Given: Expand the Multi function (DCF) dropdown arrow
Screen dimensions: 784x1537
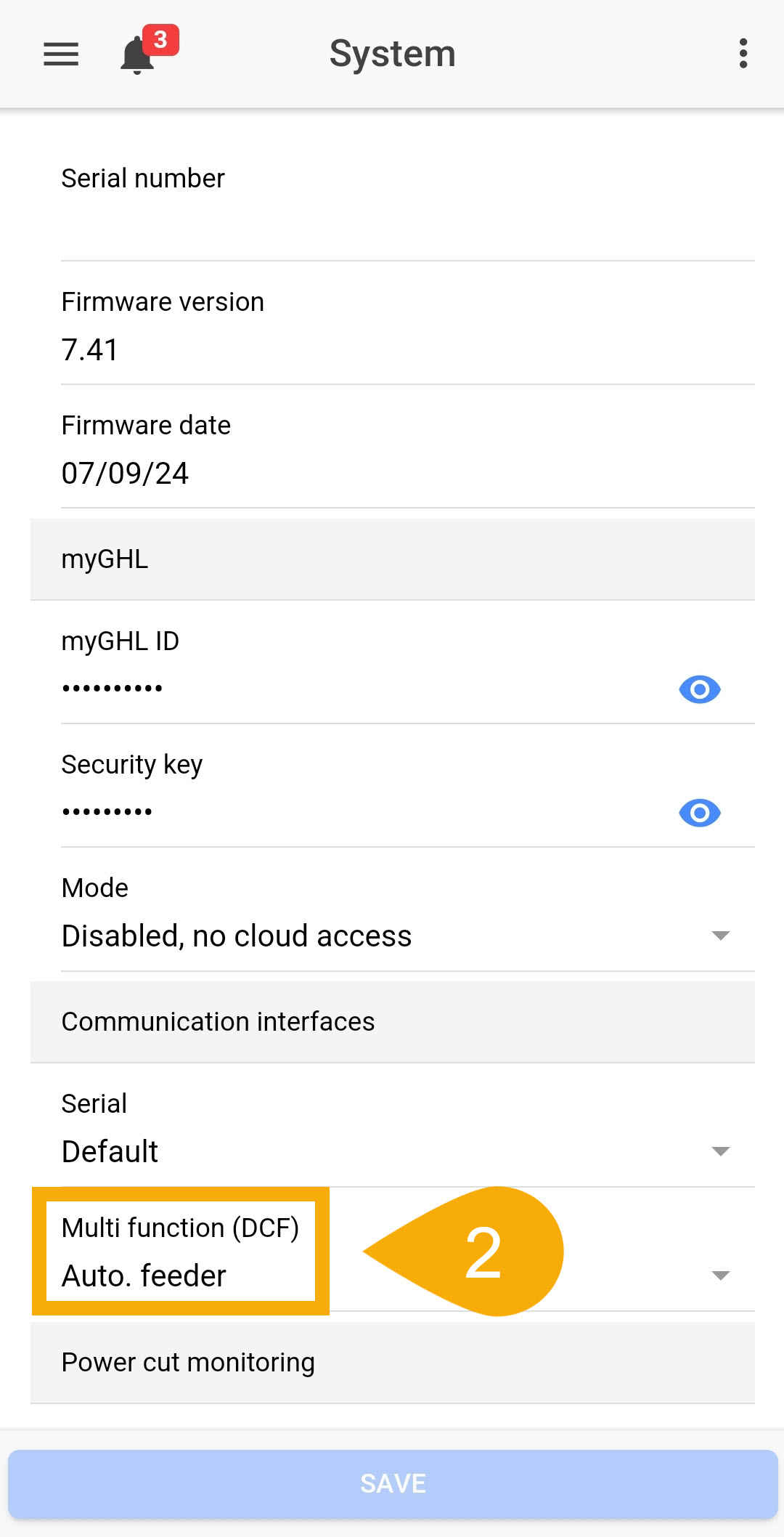Looking at the screenshot, I should click(x=720, y=1276).
